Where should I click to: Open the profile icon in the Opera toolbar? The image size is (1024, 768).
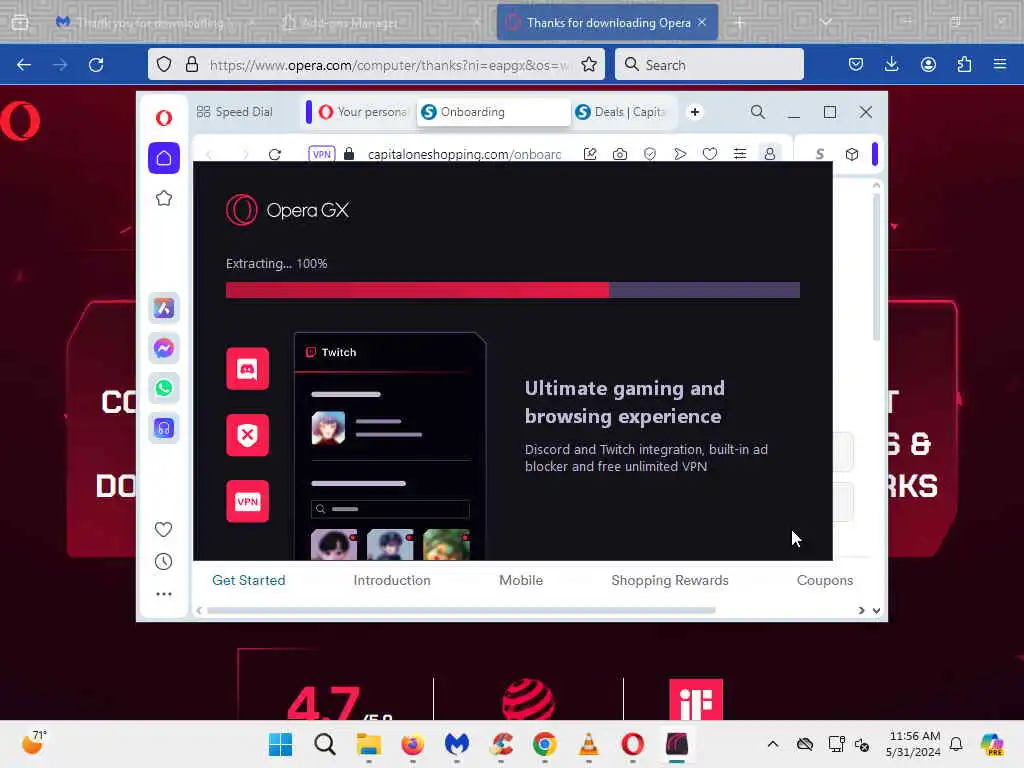[x=770, y=154]
